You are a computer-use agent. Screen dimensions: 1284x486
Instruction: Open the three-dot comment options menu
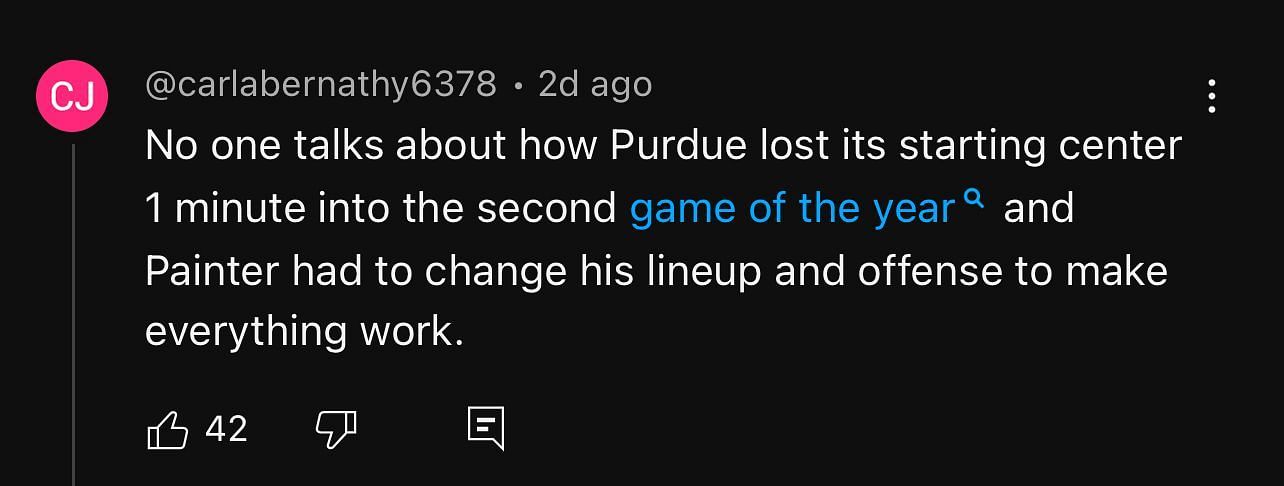tap(1211, 96)
